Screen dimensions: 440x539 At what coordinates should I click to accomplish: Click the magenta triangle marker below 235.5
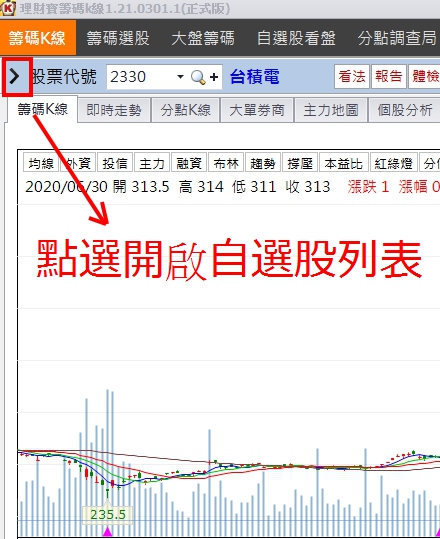[x=108, y=532]
